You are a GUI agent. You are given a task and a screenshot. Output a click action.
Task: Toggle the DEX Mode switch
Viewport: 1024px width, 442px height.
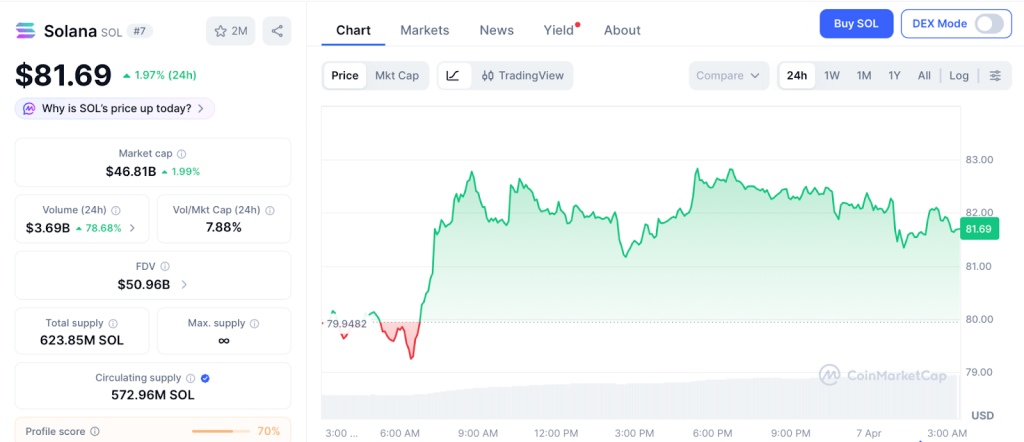[x=988, y=23]
